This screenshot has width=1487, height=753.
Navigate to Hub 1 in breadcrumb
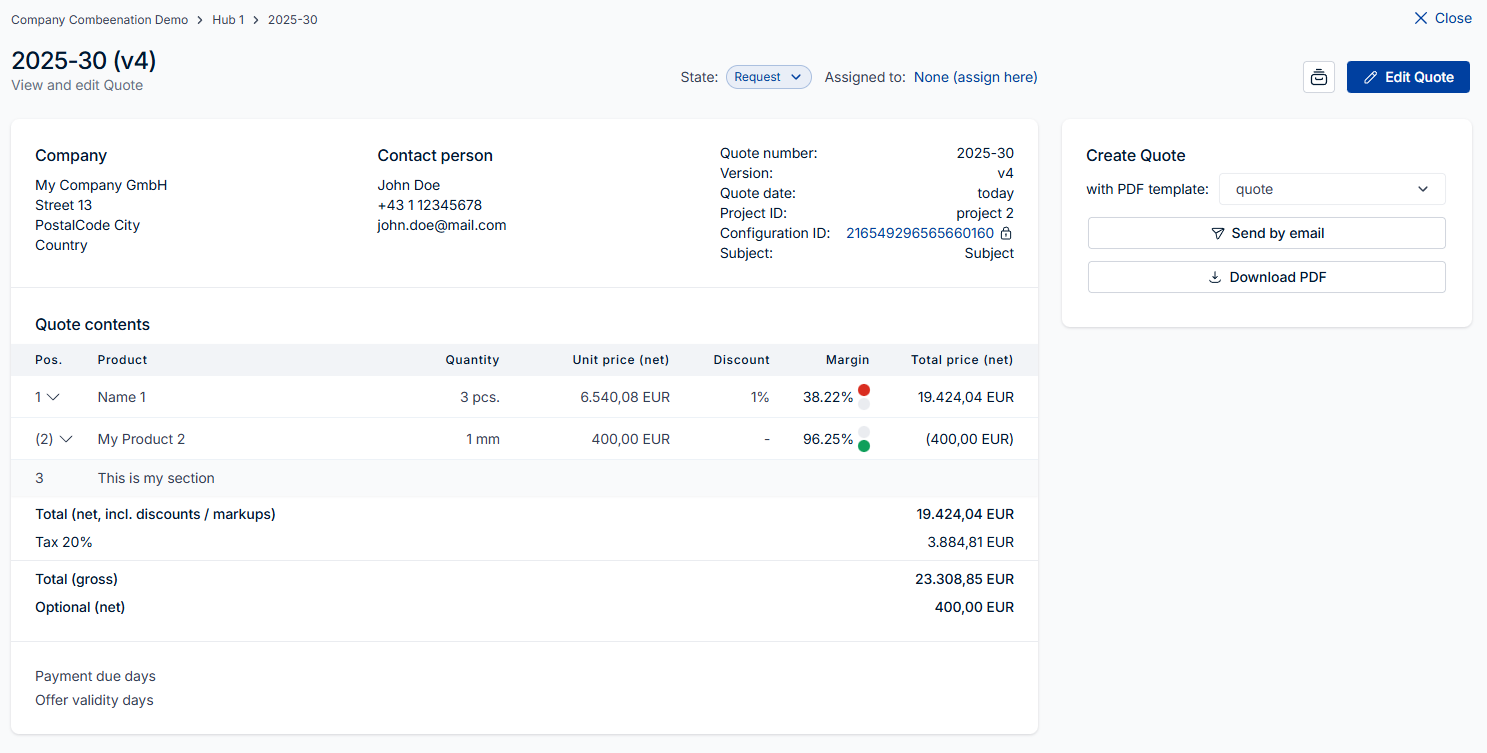click(x=228, y=20)
